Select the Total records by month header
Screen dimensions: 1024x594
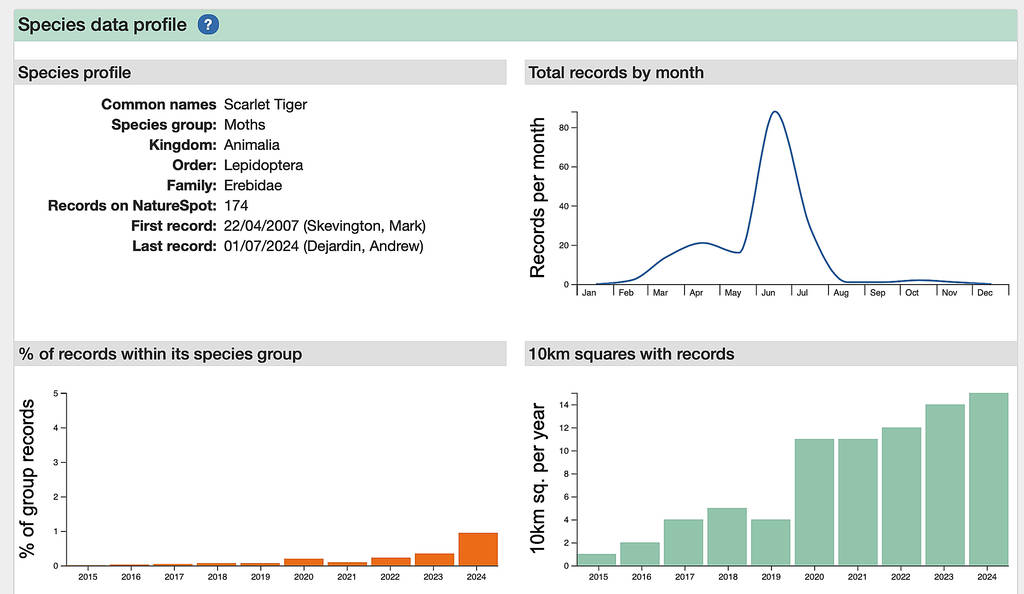[615, 72]
